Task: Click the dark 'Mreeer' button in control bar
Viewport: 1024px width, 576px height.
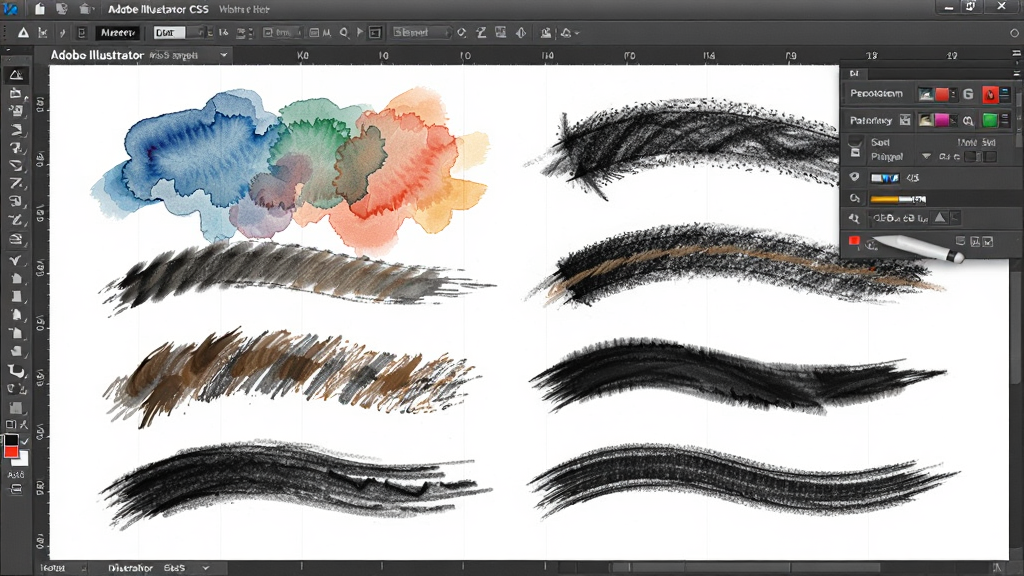Action: pyautogui.click(x=118, y=32)
